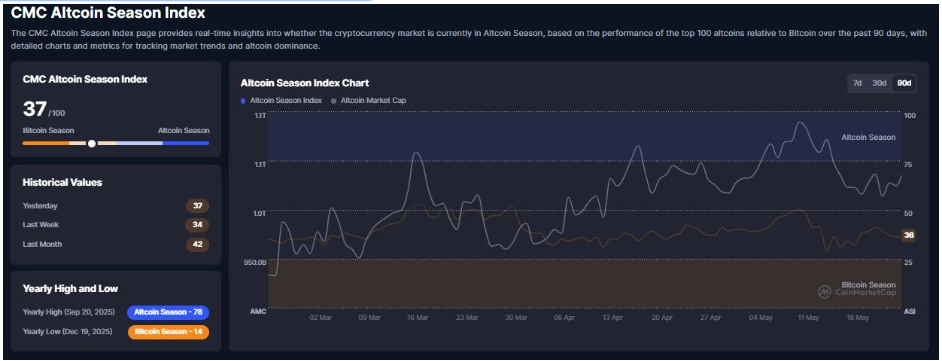Click the Altcoin Season zone label in chart

coord(868,138)
